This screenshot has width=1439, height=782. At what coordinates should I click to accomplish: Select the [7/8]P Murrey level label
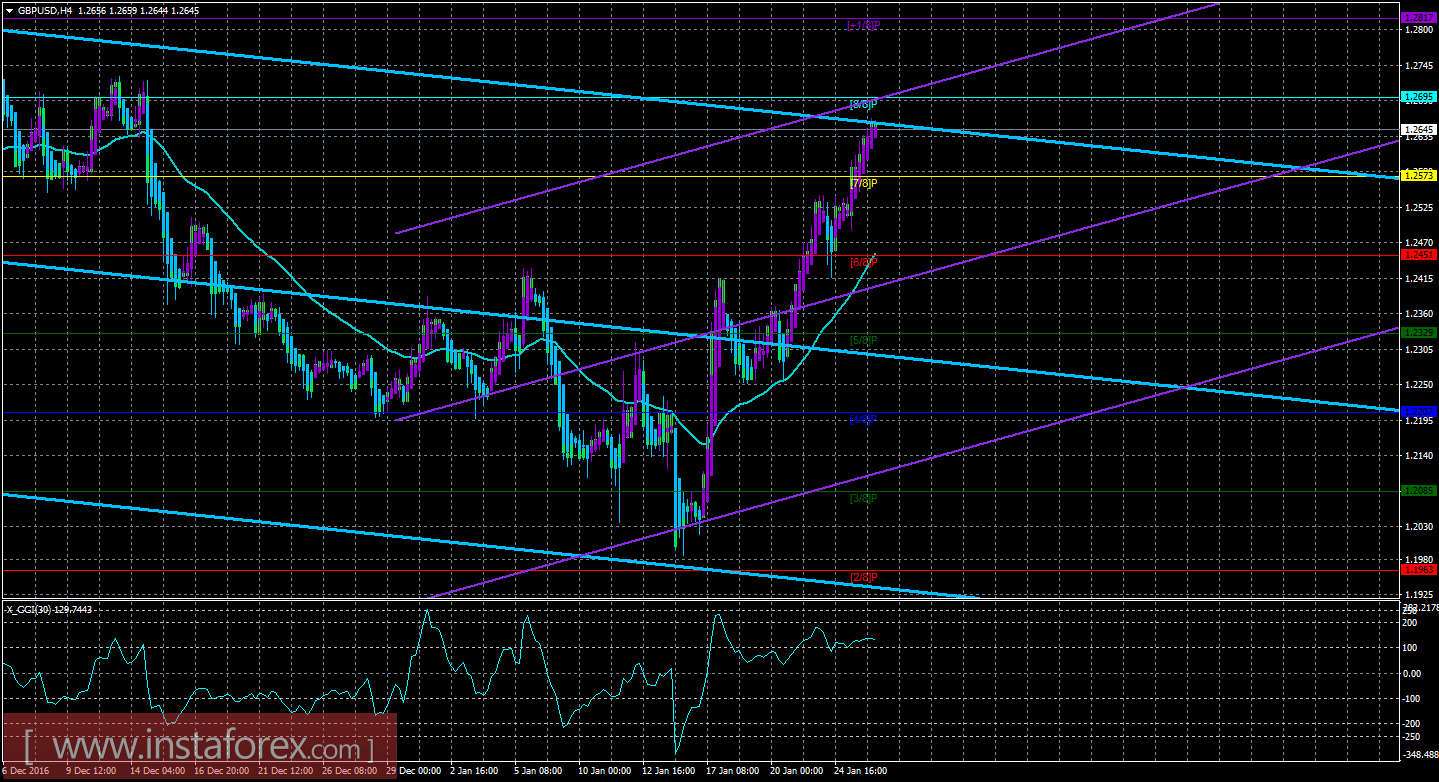864,183
